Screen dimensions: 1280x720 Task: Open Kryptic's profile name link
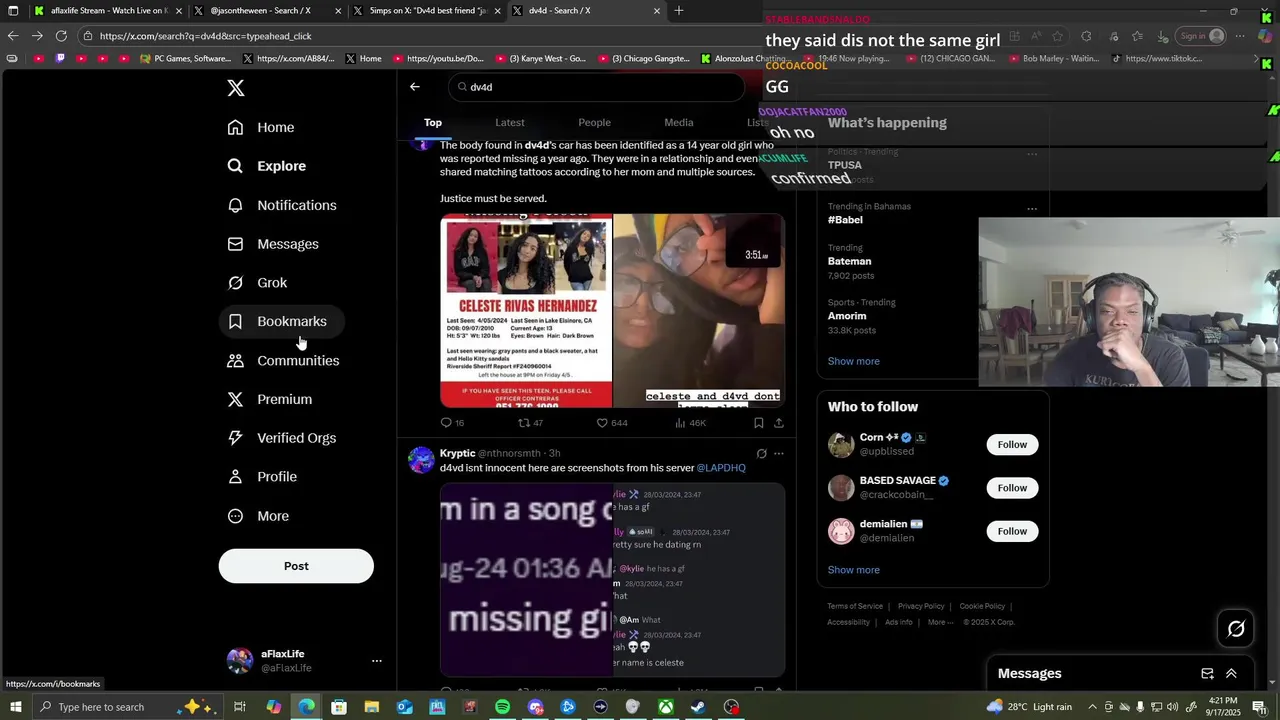coord(457,453)
